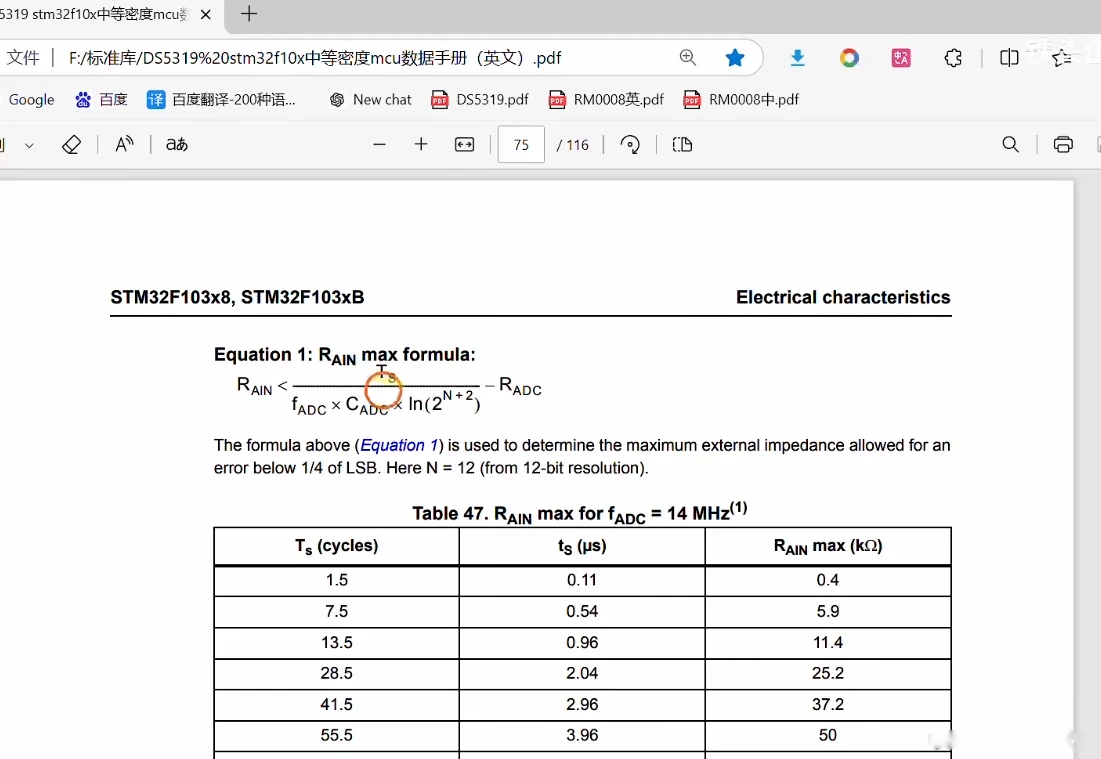Click the RAIN max (kΩ) table header

pyautogui.click(x=828, y=546)
